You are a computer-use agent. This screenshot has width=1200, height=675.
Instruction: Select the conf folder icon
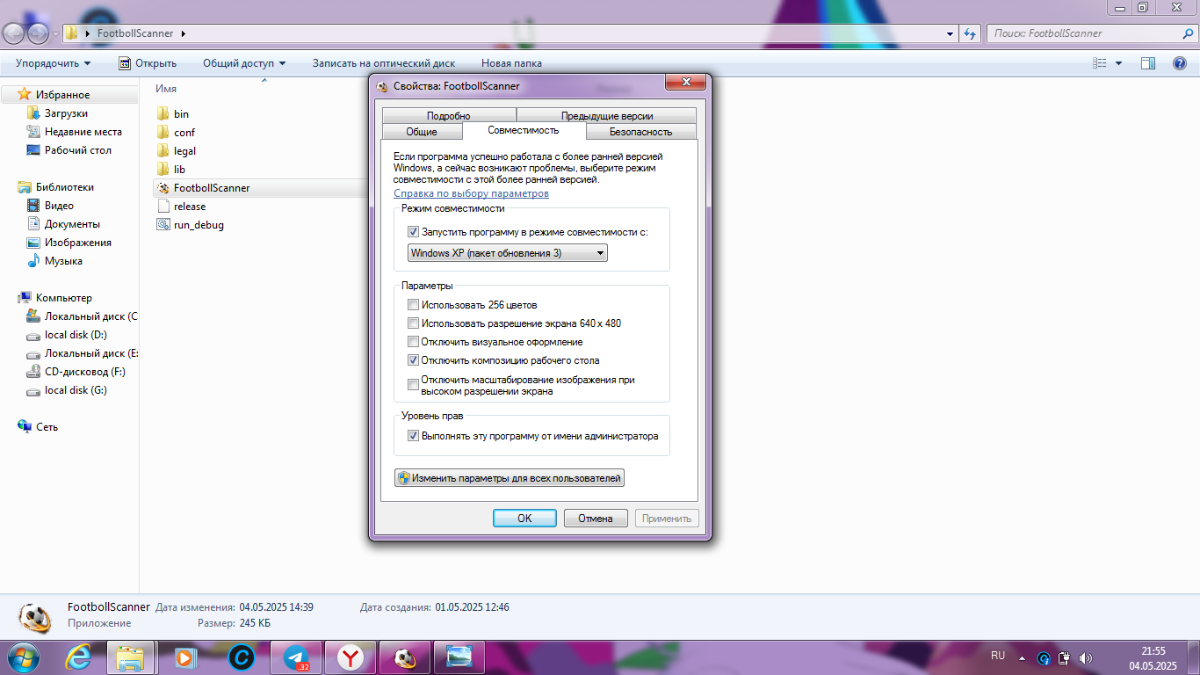tap(164, 132)
